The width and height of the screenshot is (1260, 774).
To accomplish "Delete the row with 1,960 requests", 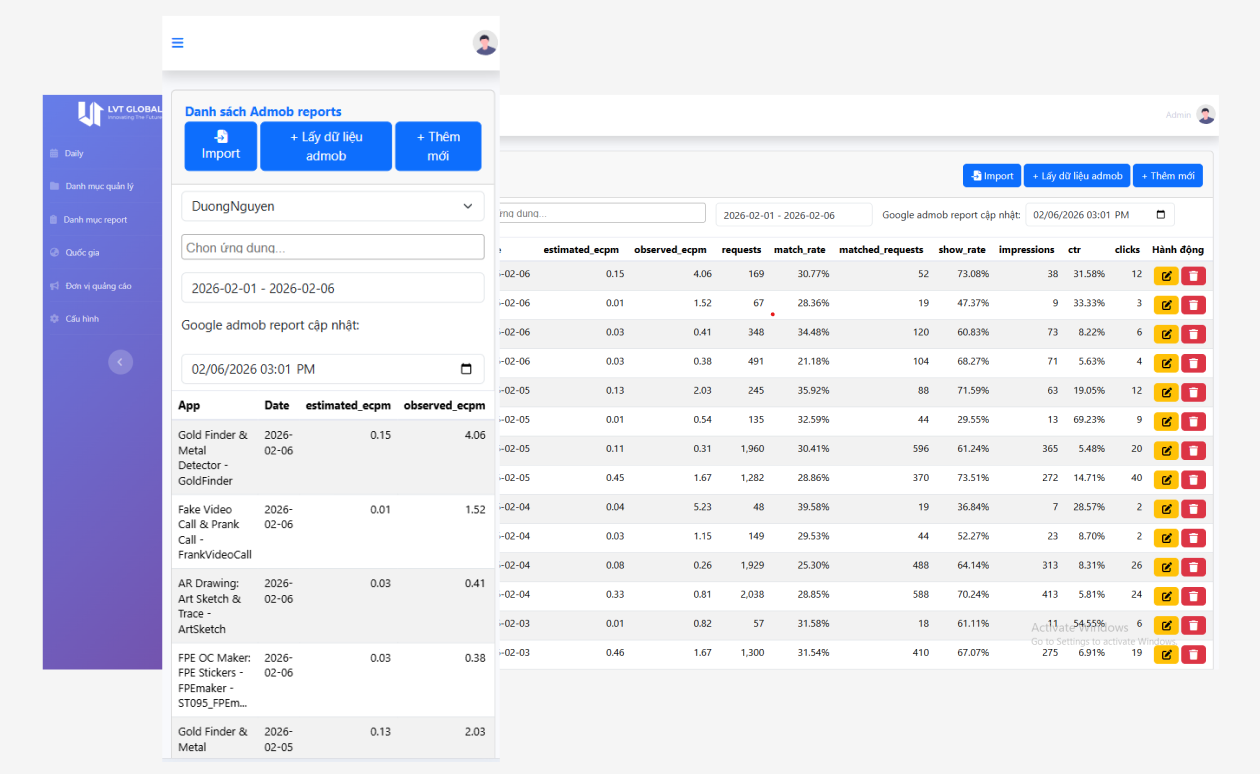I will pos(1193,451).
